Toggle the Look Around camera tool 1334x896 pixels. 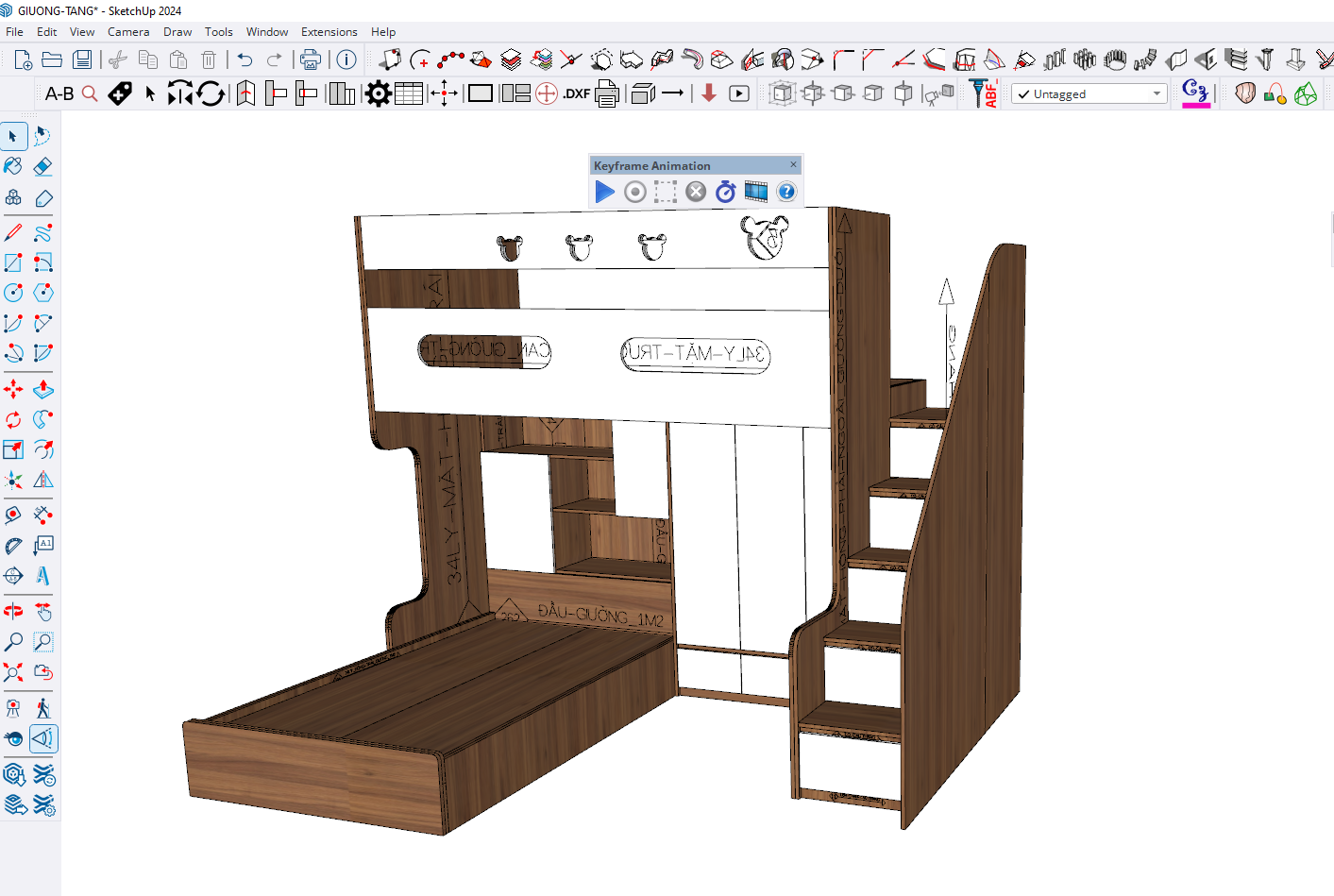coord(13,738)
